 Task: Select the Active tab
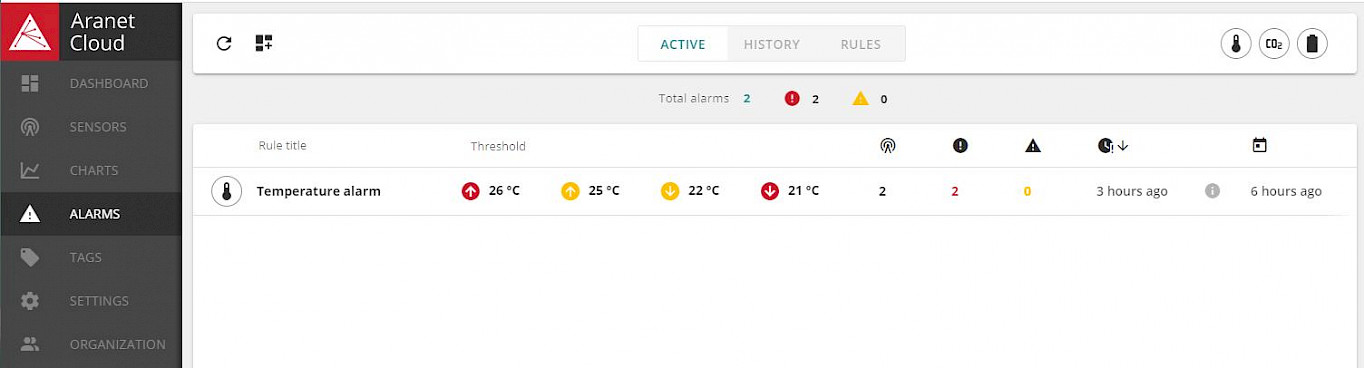pyautogui.click(x=683, y=44)
